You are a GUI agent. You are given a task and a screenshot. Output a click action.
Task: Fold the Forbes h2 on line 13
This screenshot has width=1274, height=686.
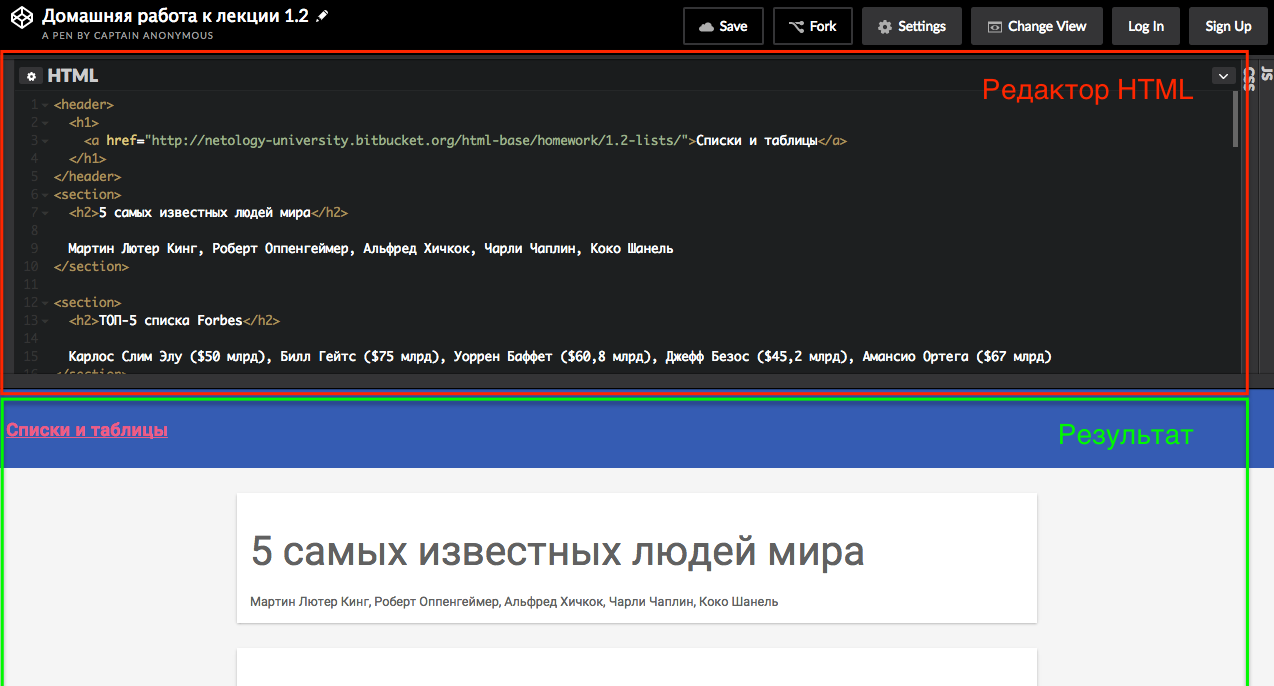coord(45,321)
